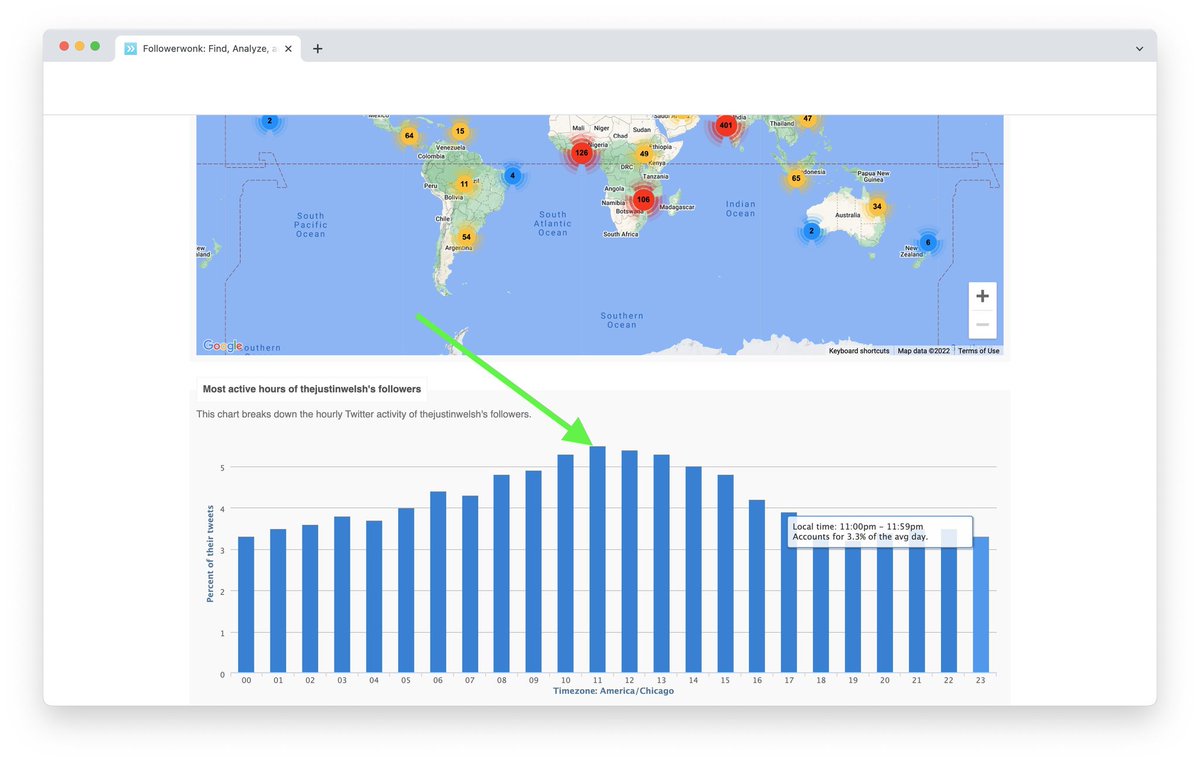The width and height of the screenshot is (1200, 763).
Task: Open map Keyboard shortcuts
Action: tap(859, 351)
